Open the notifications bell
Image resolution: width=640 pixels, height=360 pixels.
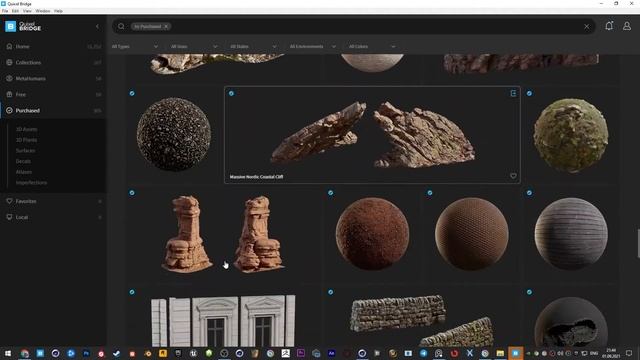(x=609, y=26)
